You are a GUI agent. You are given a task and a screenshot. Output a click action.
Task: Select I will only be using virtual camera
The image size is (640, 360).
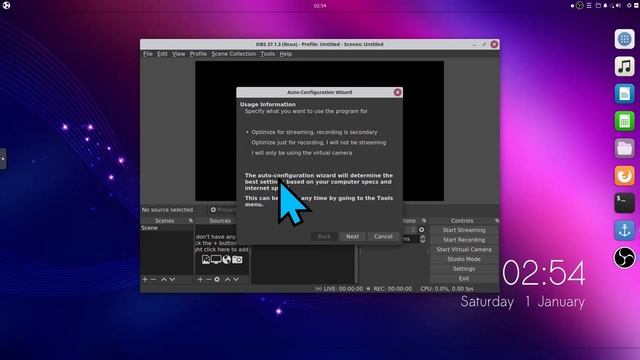pos(299,153)
